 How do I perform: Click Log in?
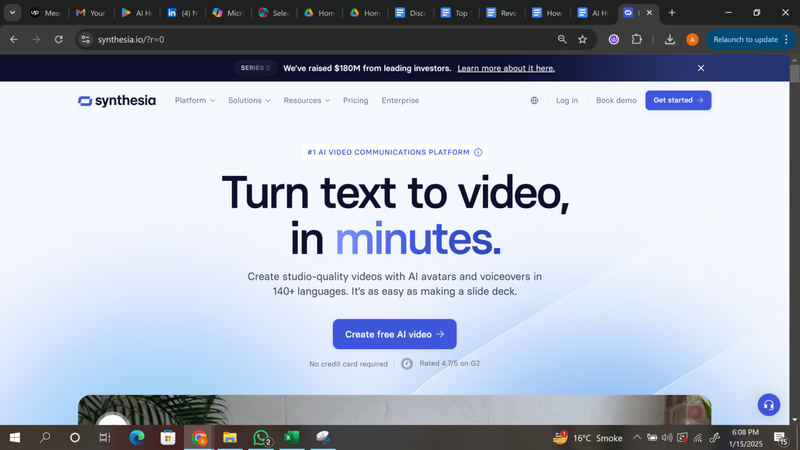(x=567, y=101)
